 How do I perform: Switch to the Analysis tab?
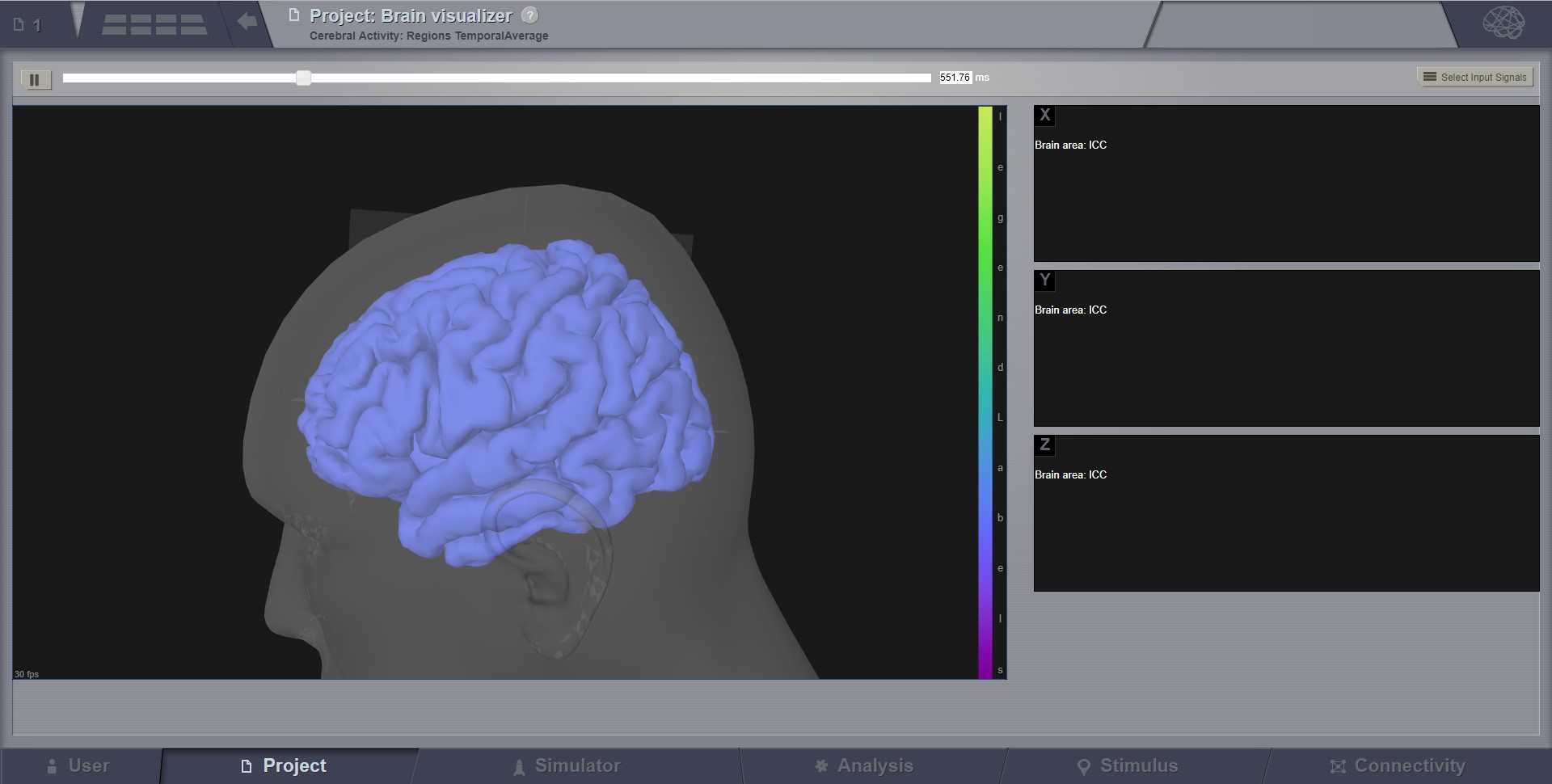[864, 765]
